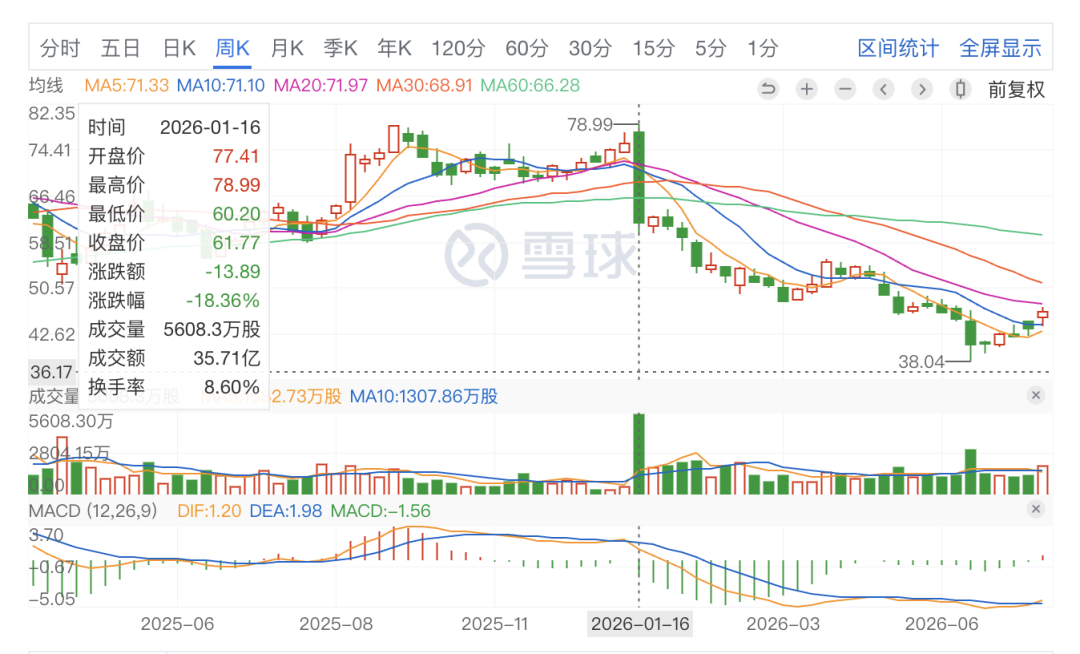1080x654 pixels.
Task: Click the 成交量 5608.3万股 tooltip row
Action: coord(174,330)
